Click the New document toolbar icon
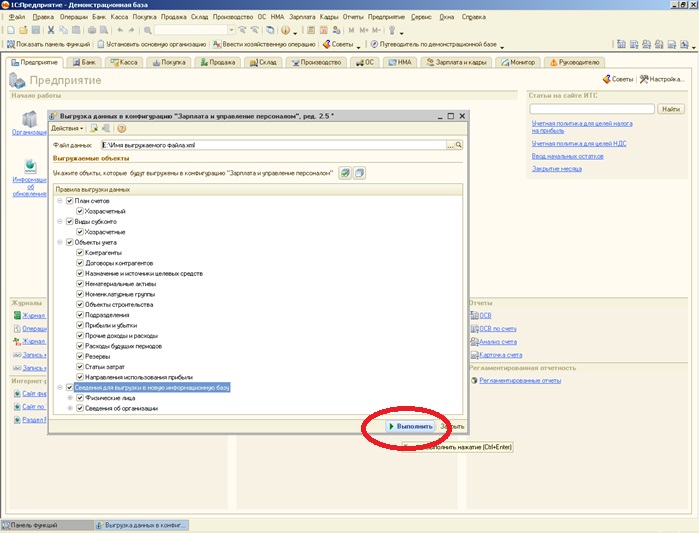Screen dimensions: 699x533 pyautogui.click(x=11, y=30)
